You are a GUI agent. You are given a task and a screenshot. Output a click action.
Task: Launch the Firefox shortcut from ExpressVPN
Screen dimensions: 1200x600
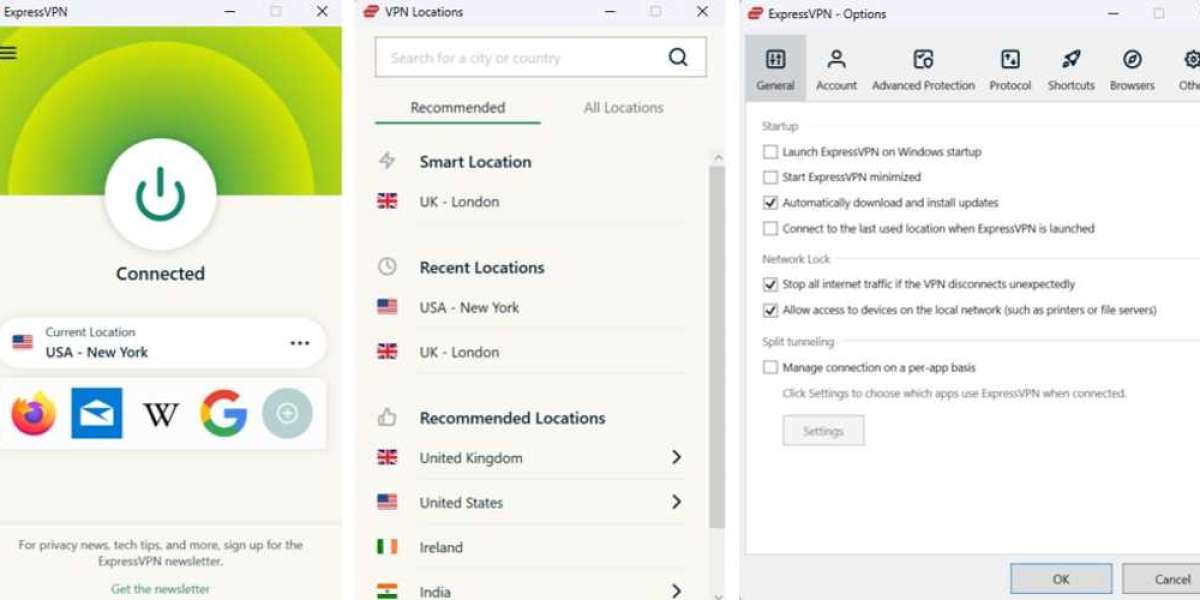click(33, 412)
